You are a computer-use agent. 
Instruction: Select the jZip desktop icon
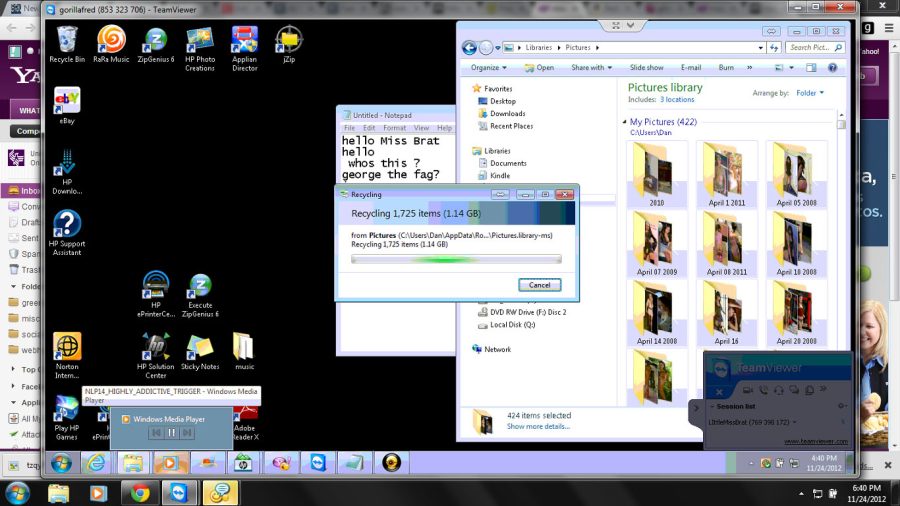pos(289,45)
